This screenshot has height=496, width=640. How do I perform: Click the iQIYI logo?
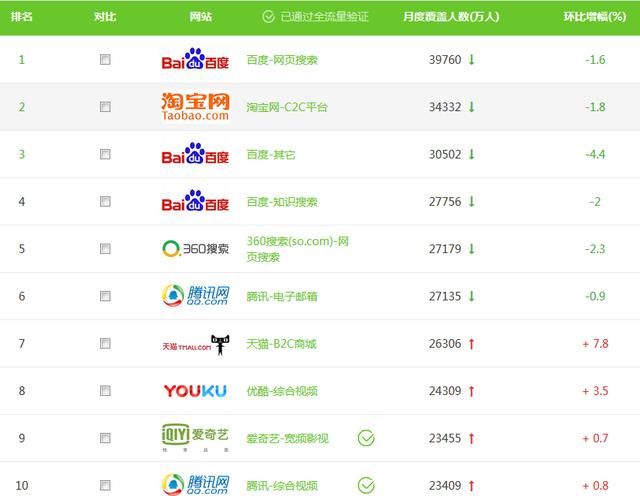pyautogui.click(x=195, y=438)
